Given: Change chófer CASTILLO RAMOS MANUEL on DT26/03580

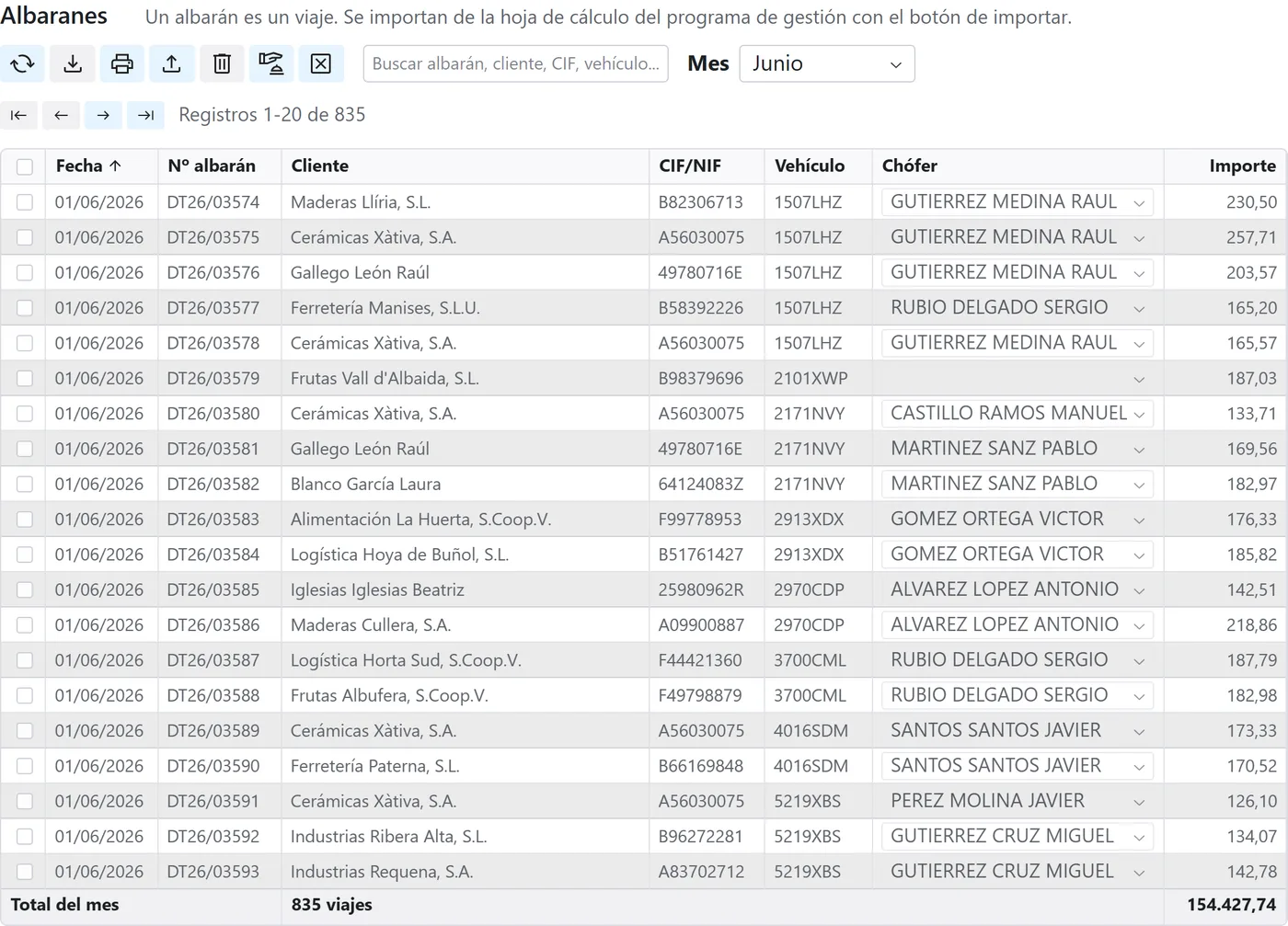Looking at the screenshot, I should (1018, 414).
